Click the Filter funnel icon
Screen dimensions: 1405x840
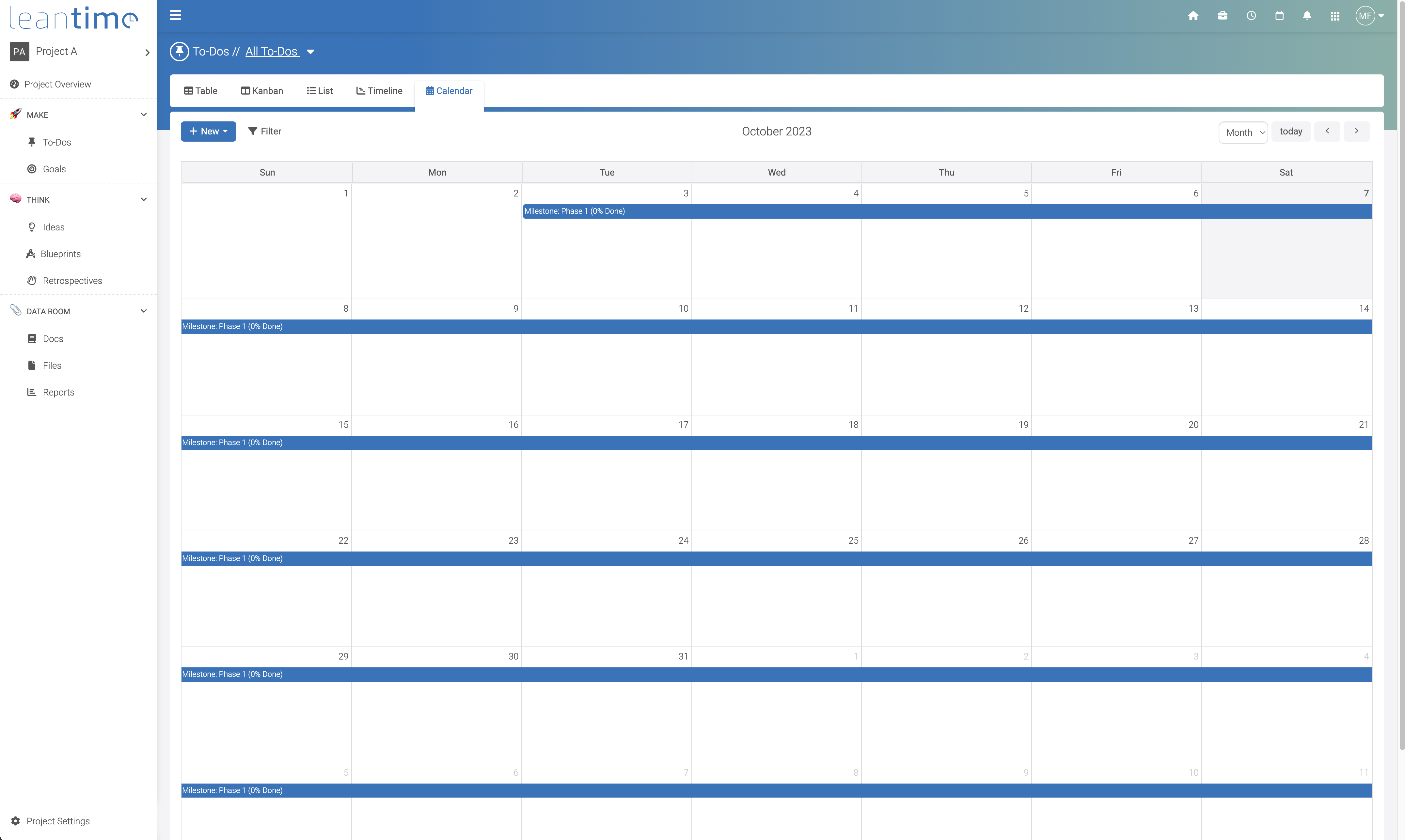click(x=252, y=131)
